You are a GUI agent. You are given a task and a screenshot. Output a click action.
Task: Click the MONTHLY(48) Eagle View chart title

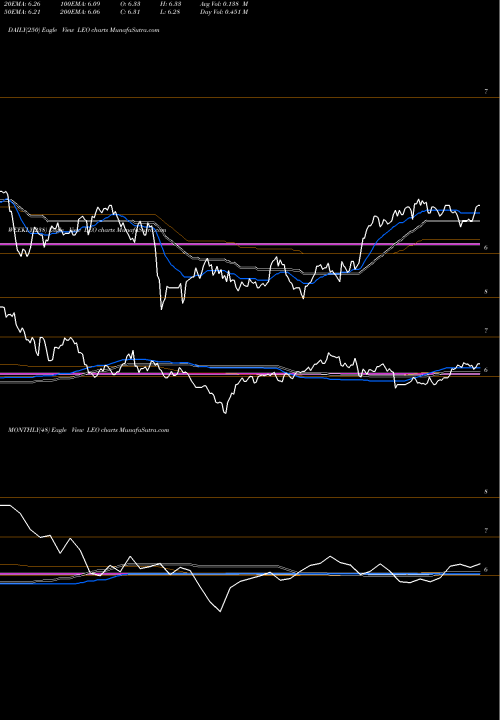pyautogui.click(x=89, y=430)
